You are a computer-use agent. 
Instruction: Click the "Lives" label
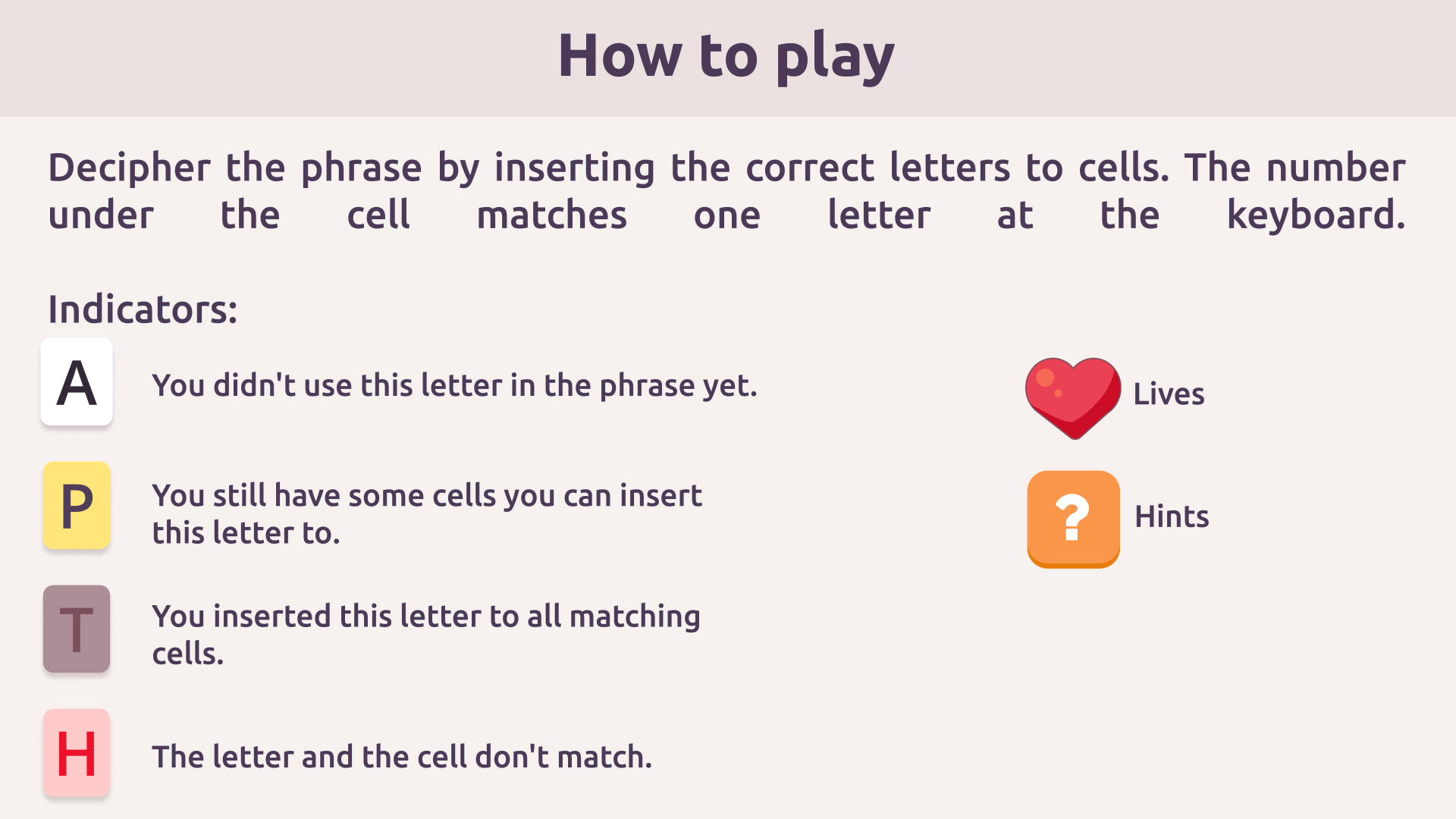click(x=1169, y=394)
